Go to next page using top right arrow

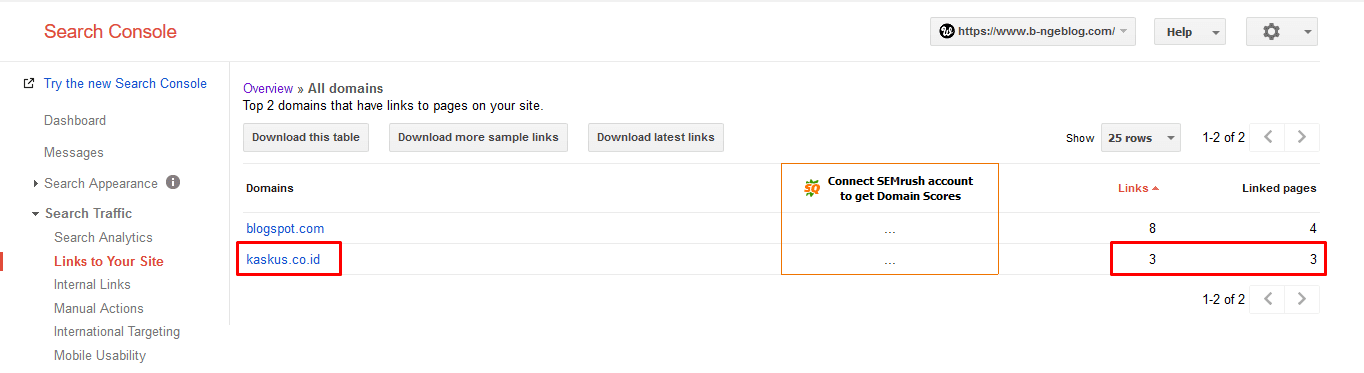[1301, 138]
